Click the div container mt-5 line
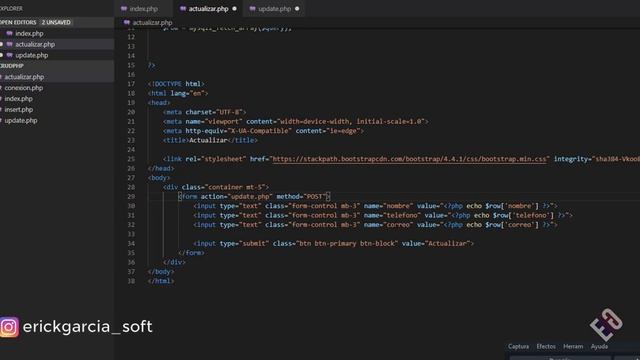The height and width of the screenshot is (360, 640). pos(216,187)
